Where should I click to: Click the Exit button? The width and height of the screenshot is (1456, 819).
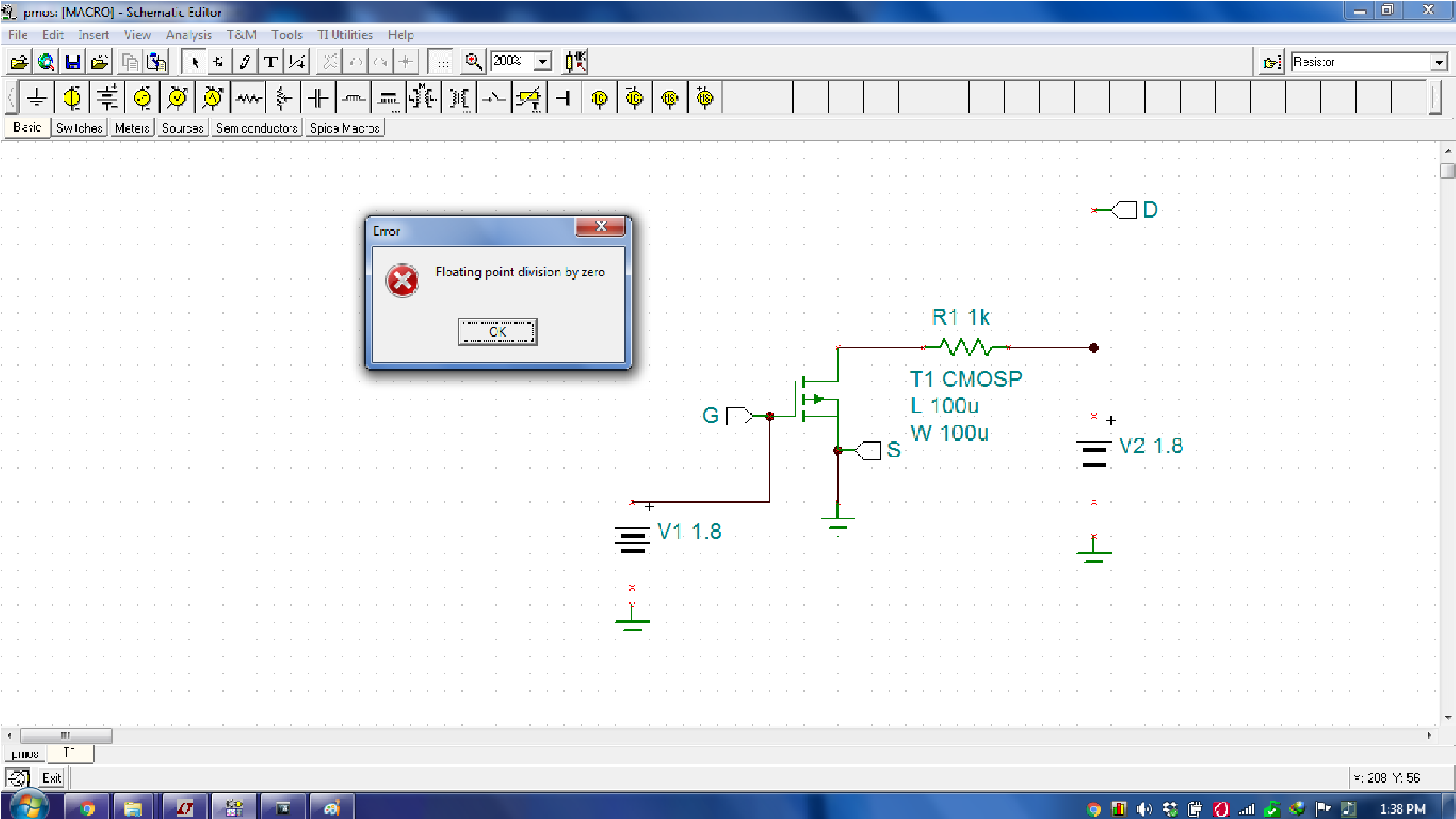pyautogui.click(x=51, y=778)
